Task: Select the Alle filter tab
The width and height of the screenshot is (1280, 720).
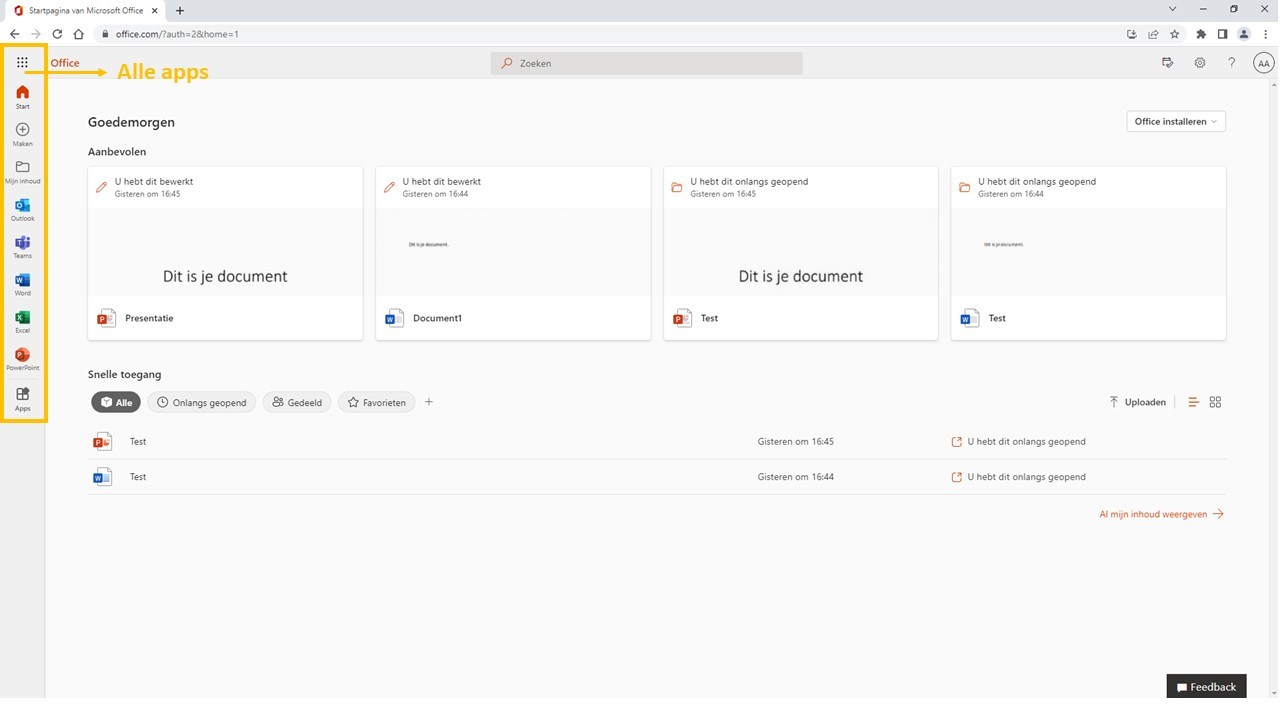Action: (116, 402)
